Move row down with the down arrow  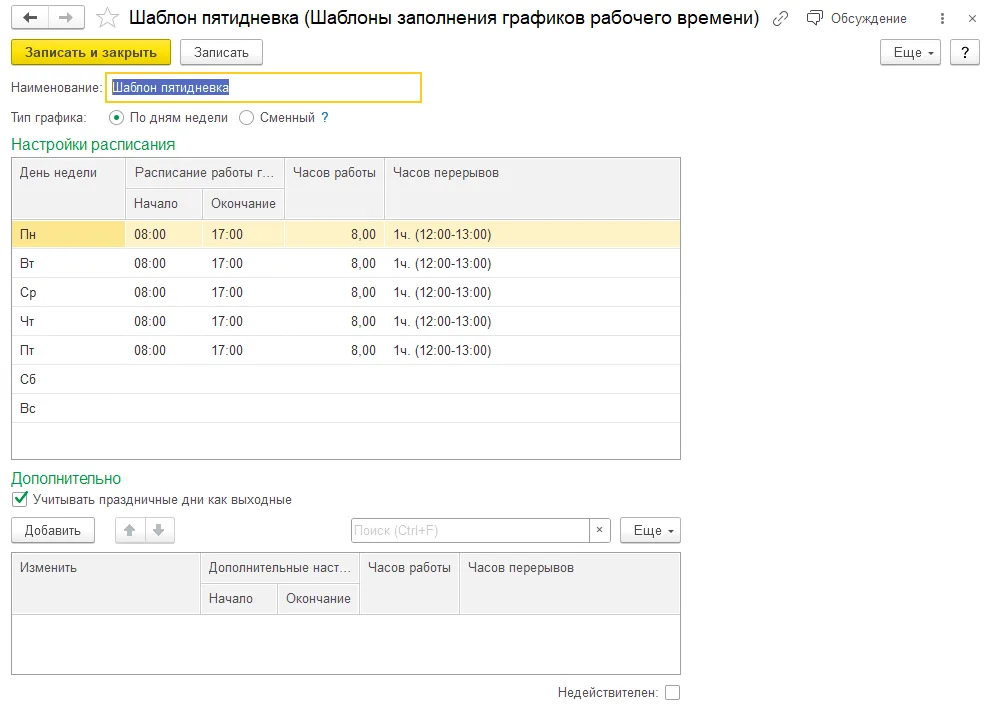(x=159, y=530)
